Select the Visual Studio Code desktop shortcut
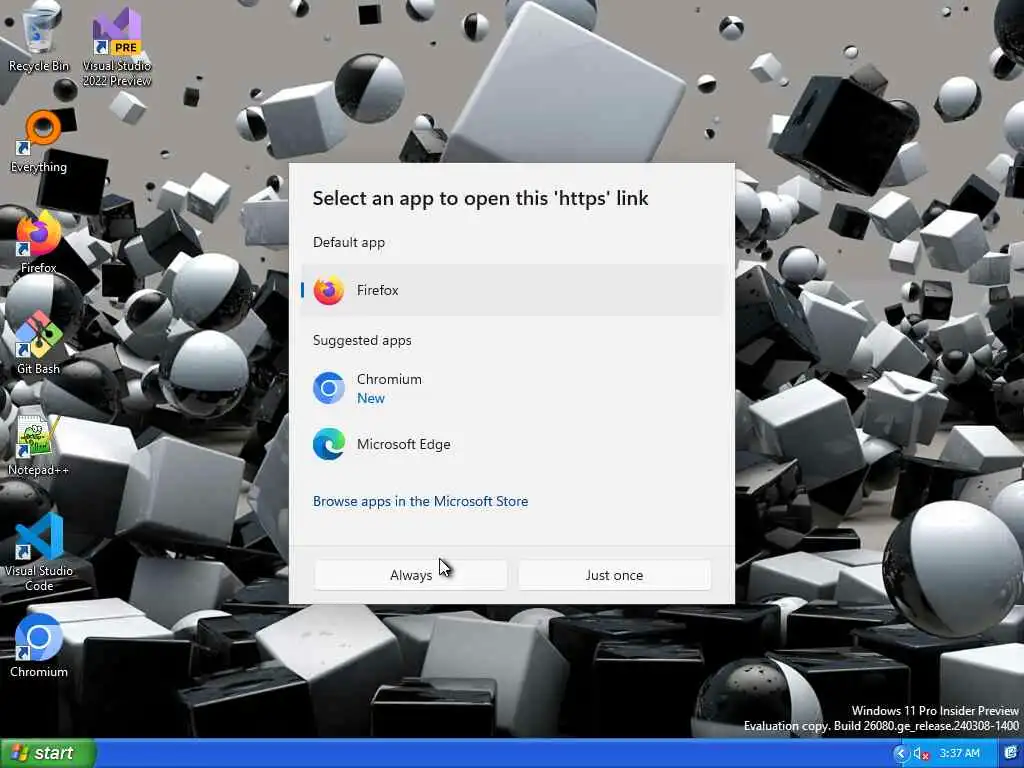Viewport: 1024px width, 768px height. (39, 552)
